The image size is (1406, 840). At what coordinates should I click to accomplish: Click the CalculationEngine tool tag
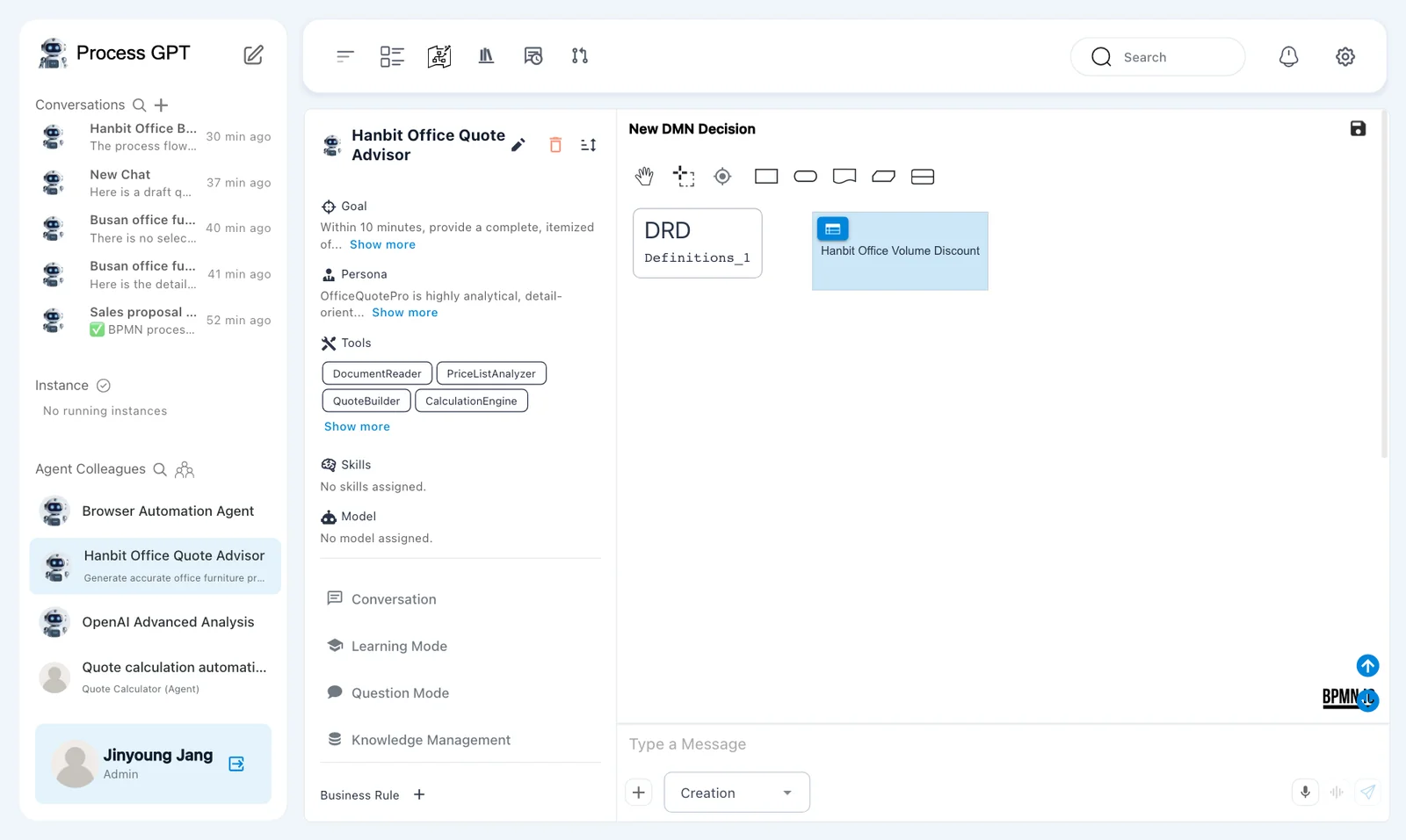471,401
